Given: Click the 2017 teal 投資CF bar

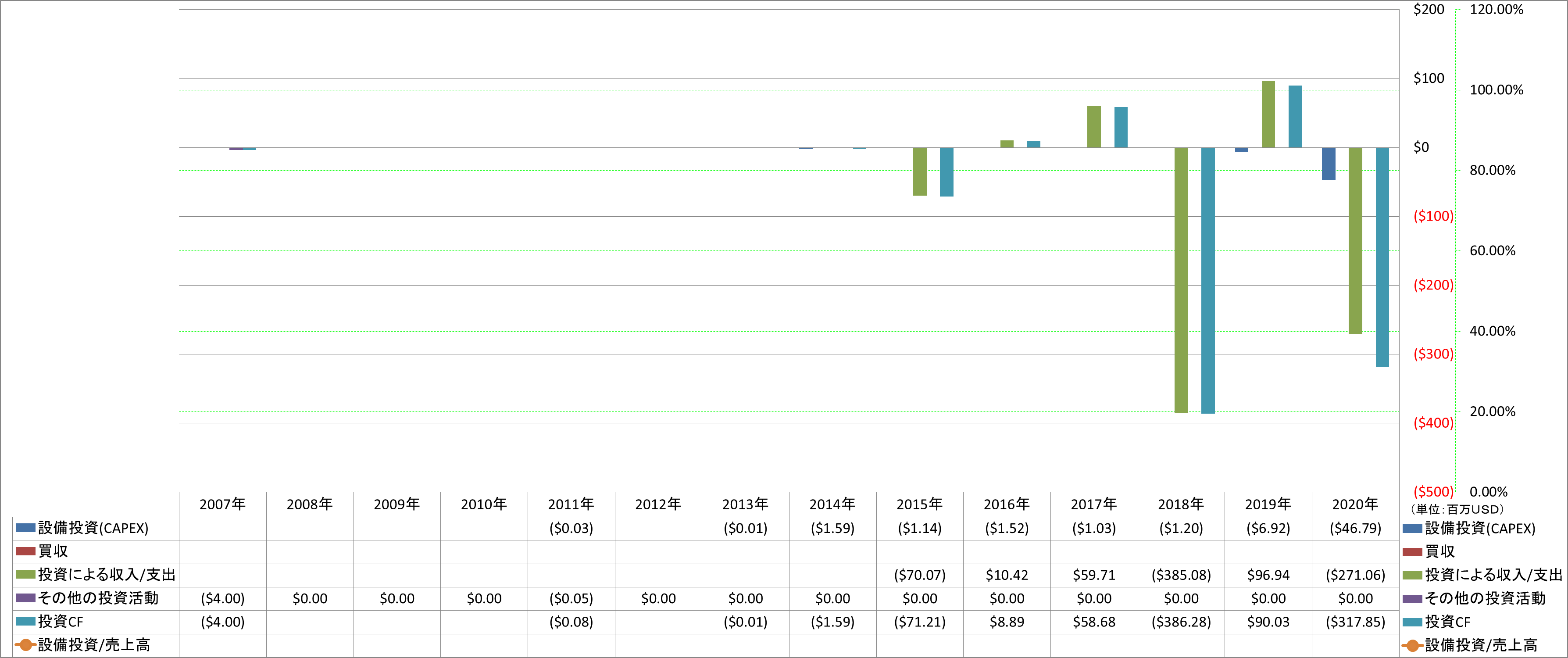Looking at the screenshot, I should pyautogui.click(x=1121, y=127).
